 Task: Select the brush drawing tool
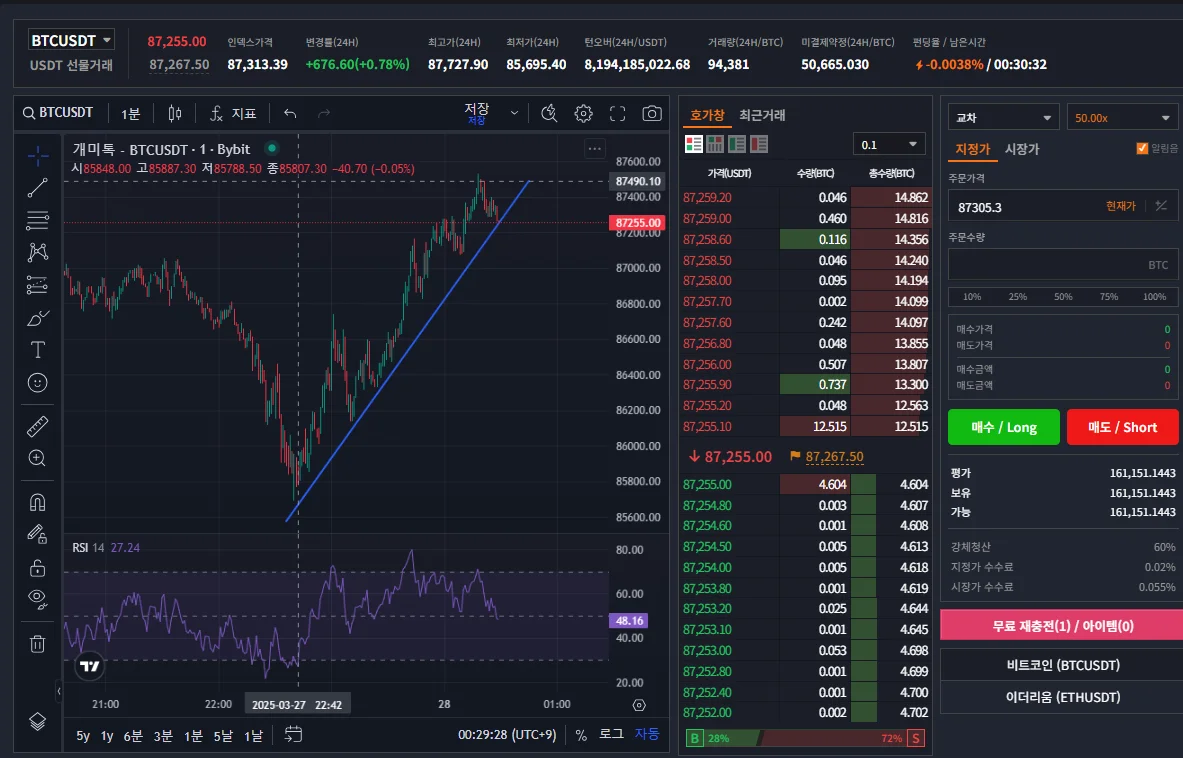tap(37, 318)
